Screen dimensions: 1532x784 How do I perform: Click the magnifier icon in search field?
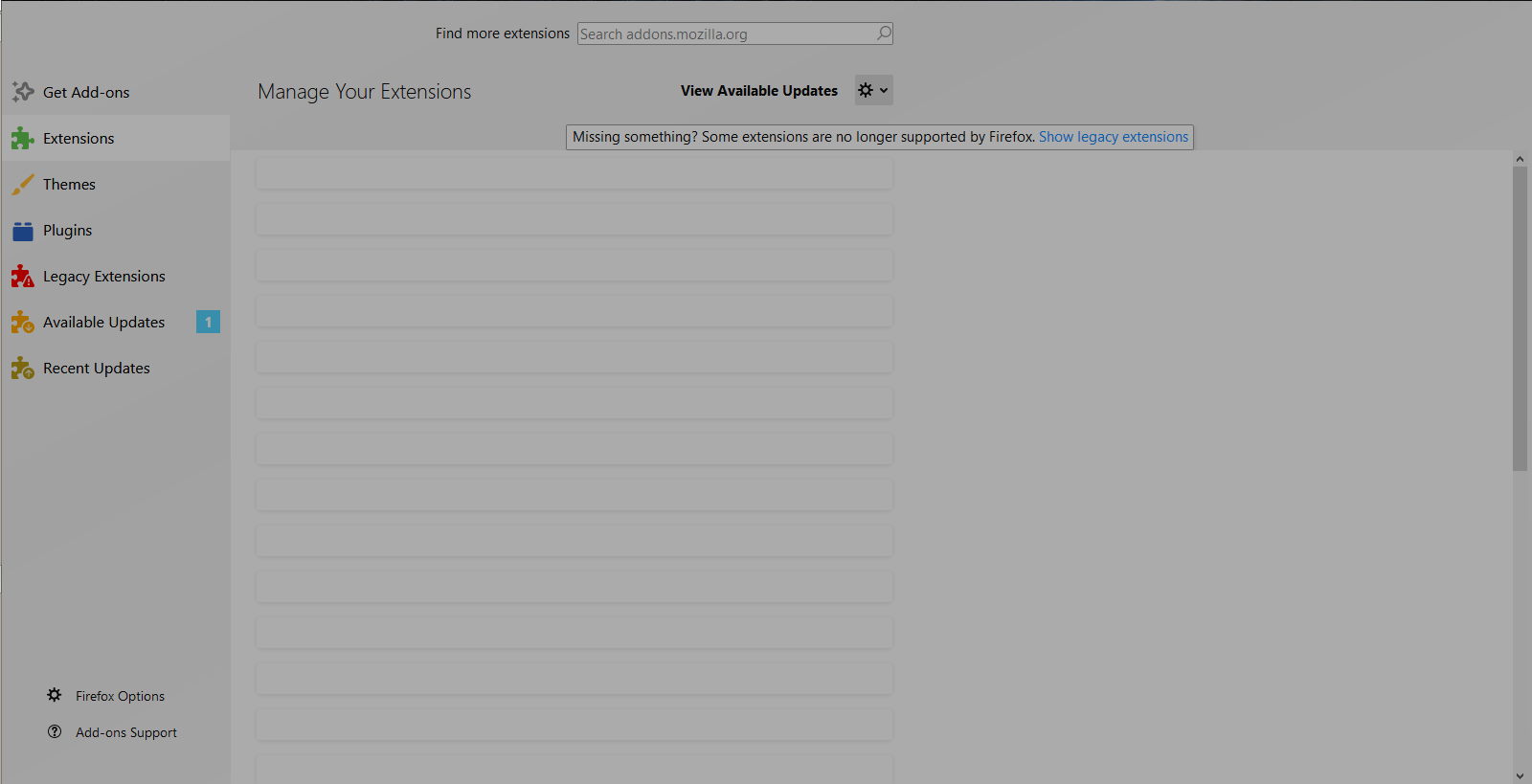[884, 34]
